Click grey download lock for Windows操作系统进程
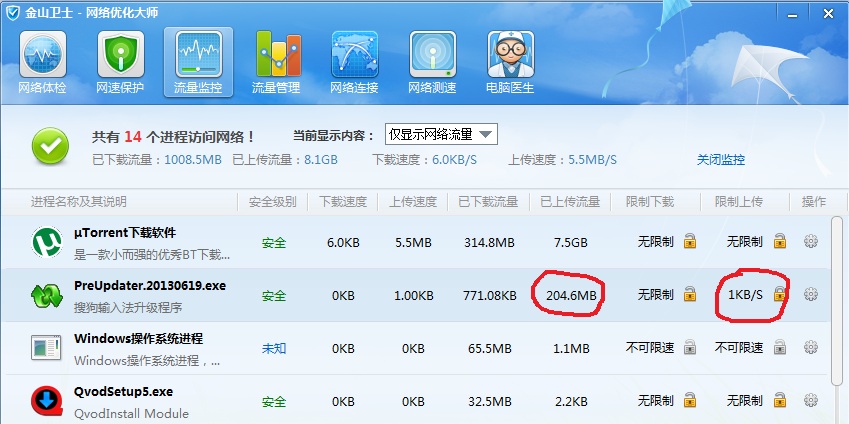The image size is (849, 424). 690,347
